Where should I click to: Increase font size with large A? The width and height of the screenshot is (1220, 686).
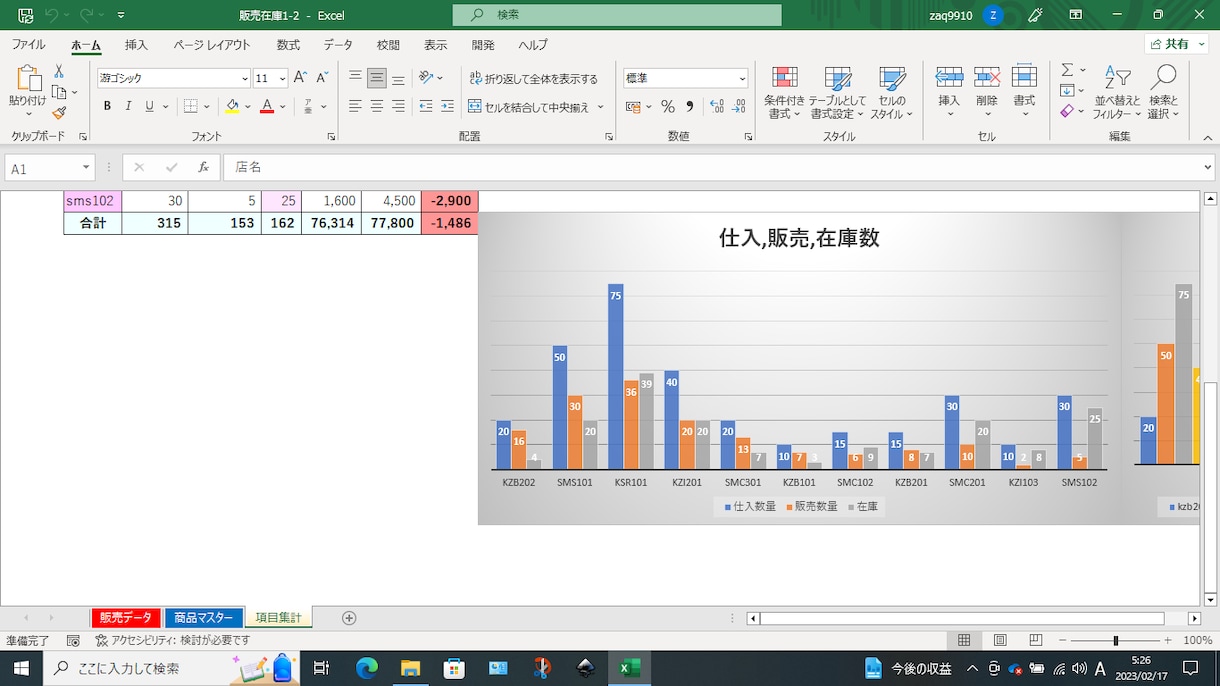(x=300, y=78)
